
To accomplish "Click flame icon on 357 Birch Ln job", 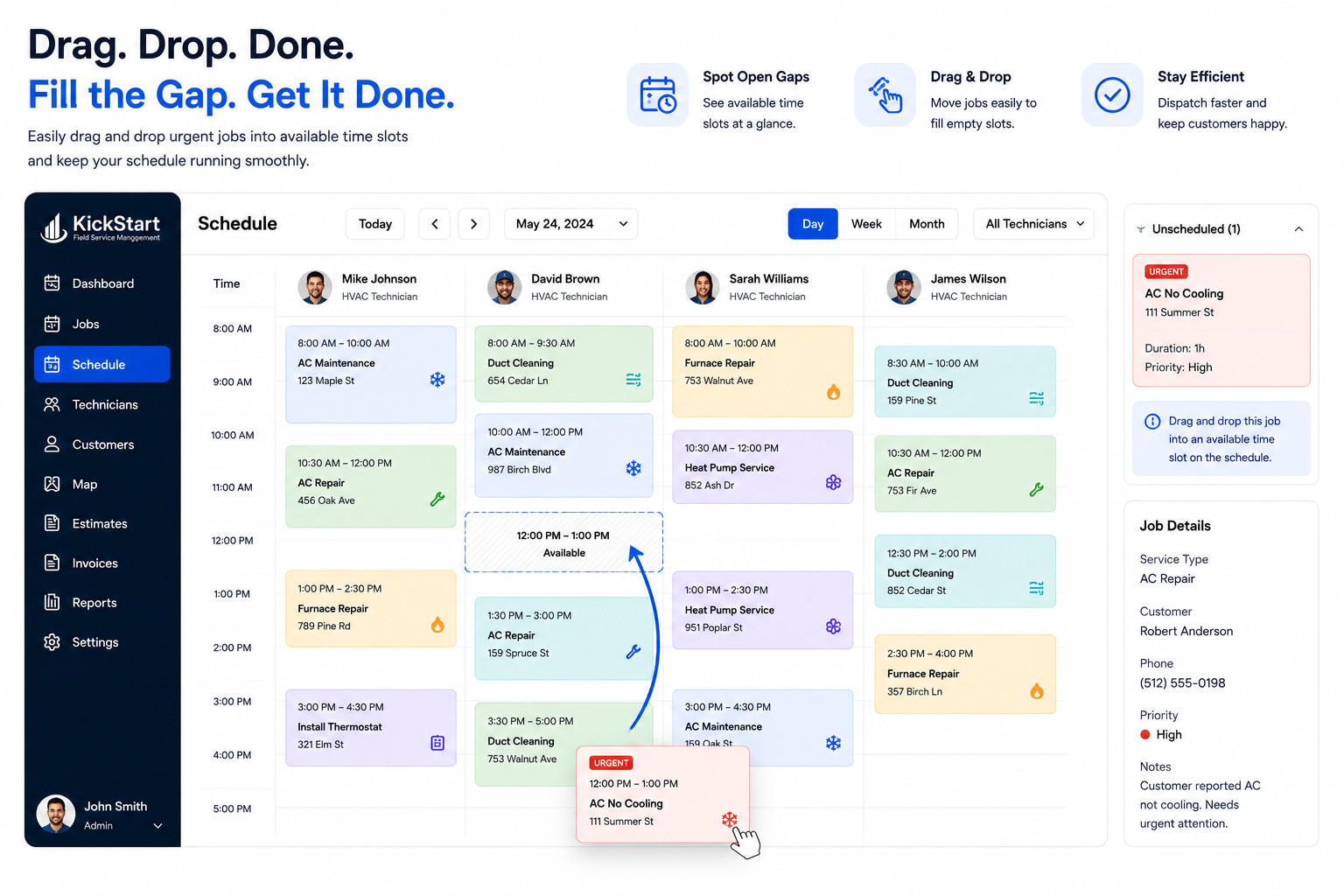I will (1037, 691).
